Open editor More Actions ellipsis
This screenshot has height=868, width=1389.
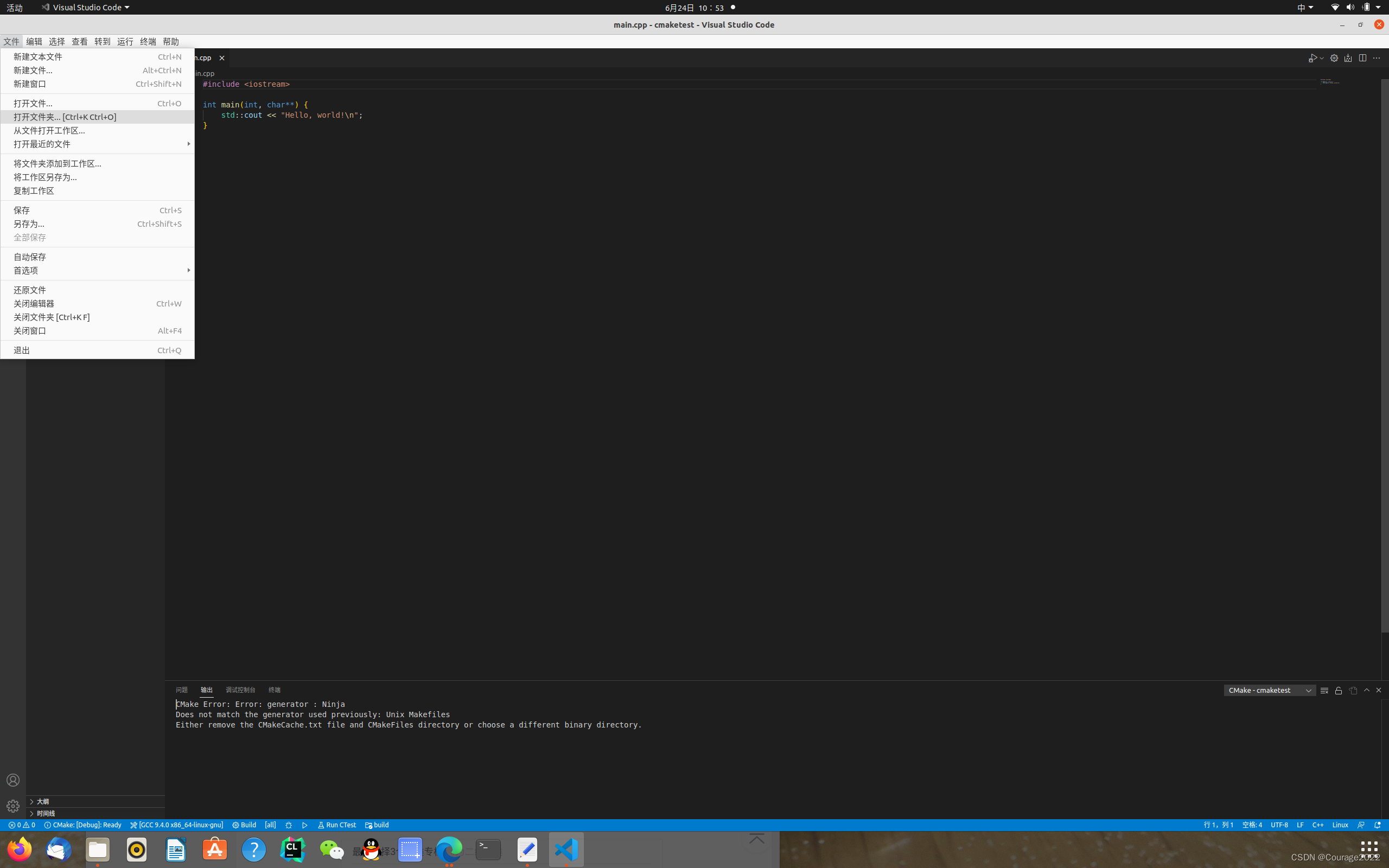coord(1377,58)
